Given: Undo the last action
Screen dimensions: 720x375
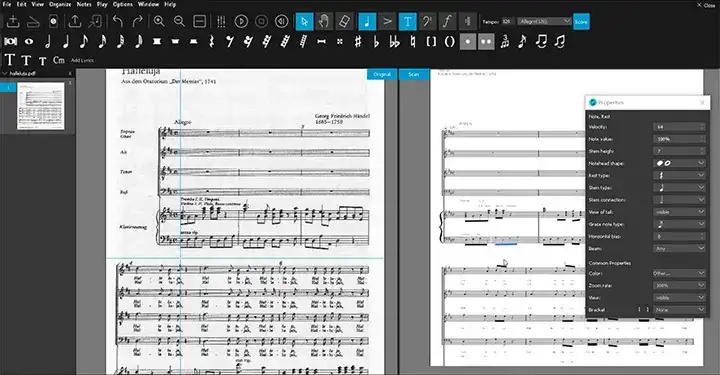Looking at the screenshot, I should coord(118,22).
